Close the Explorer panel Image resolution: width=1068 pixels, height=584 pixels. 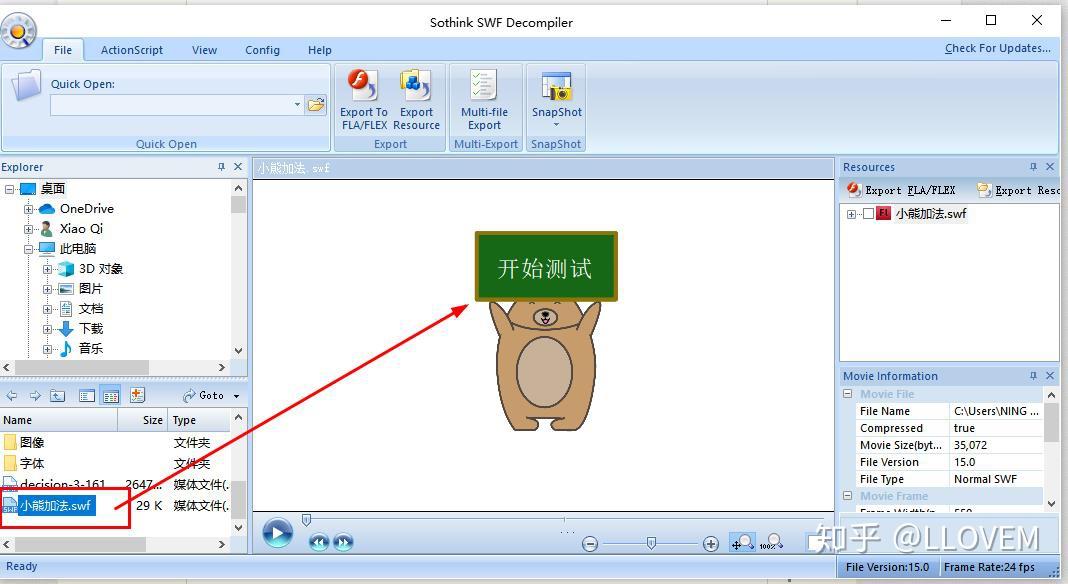click(238, 167)
